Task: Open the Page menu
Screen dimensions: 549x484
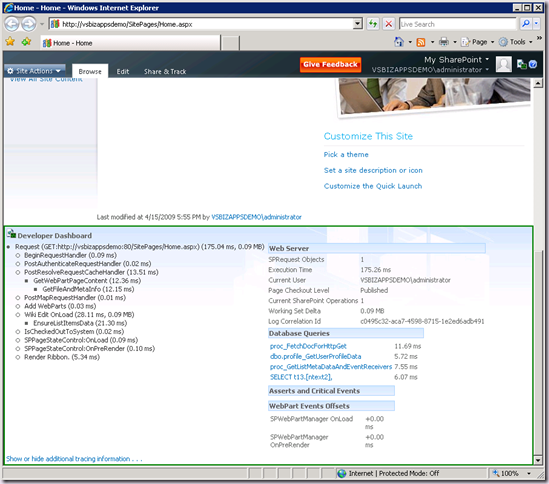Action: pos(478,42)
